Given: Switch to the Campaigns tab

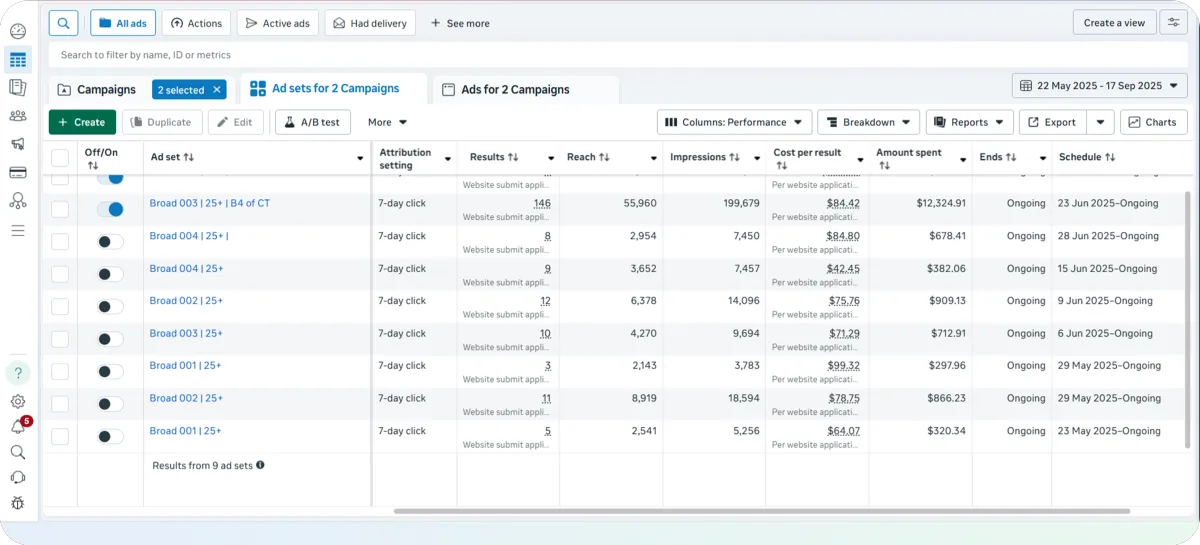Looking at the screenshot, I should (x=96, y=90).
